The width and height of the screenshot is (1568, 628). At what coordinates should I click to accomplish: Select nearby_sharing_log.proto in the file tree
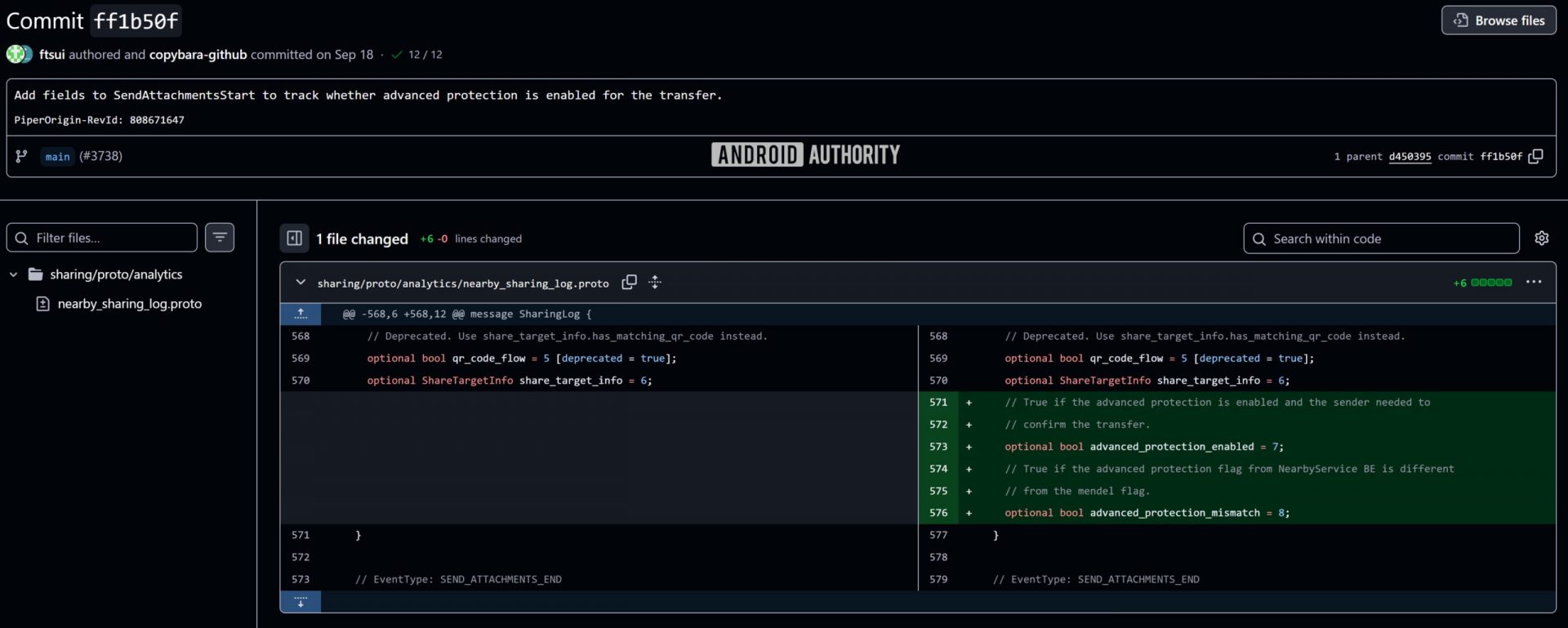click(x=129, y=304)
